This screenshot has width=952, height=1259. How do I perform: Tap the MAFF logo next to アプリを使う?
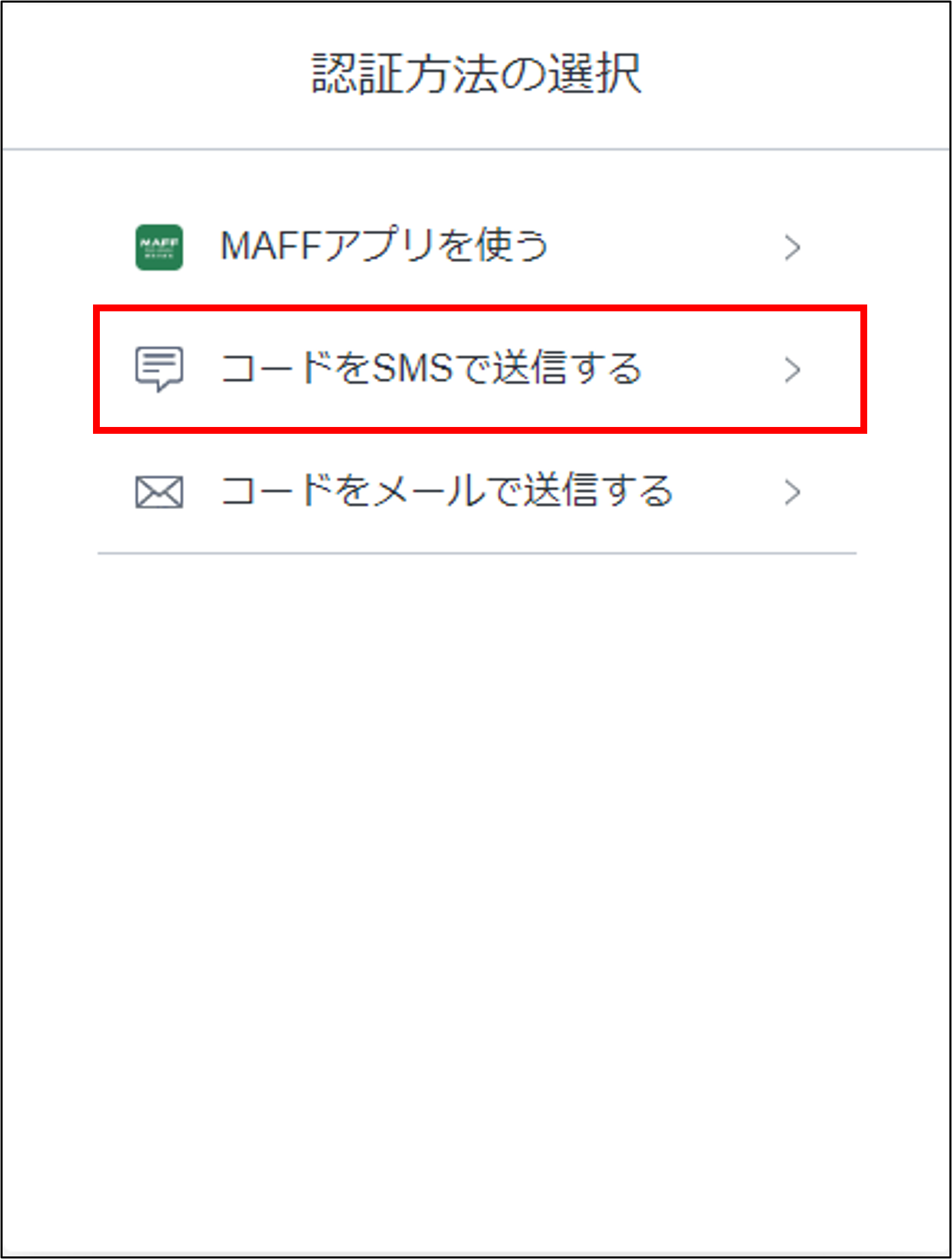click(159, 247)
